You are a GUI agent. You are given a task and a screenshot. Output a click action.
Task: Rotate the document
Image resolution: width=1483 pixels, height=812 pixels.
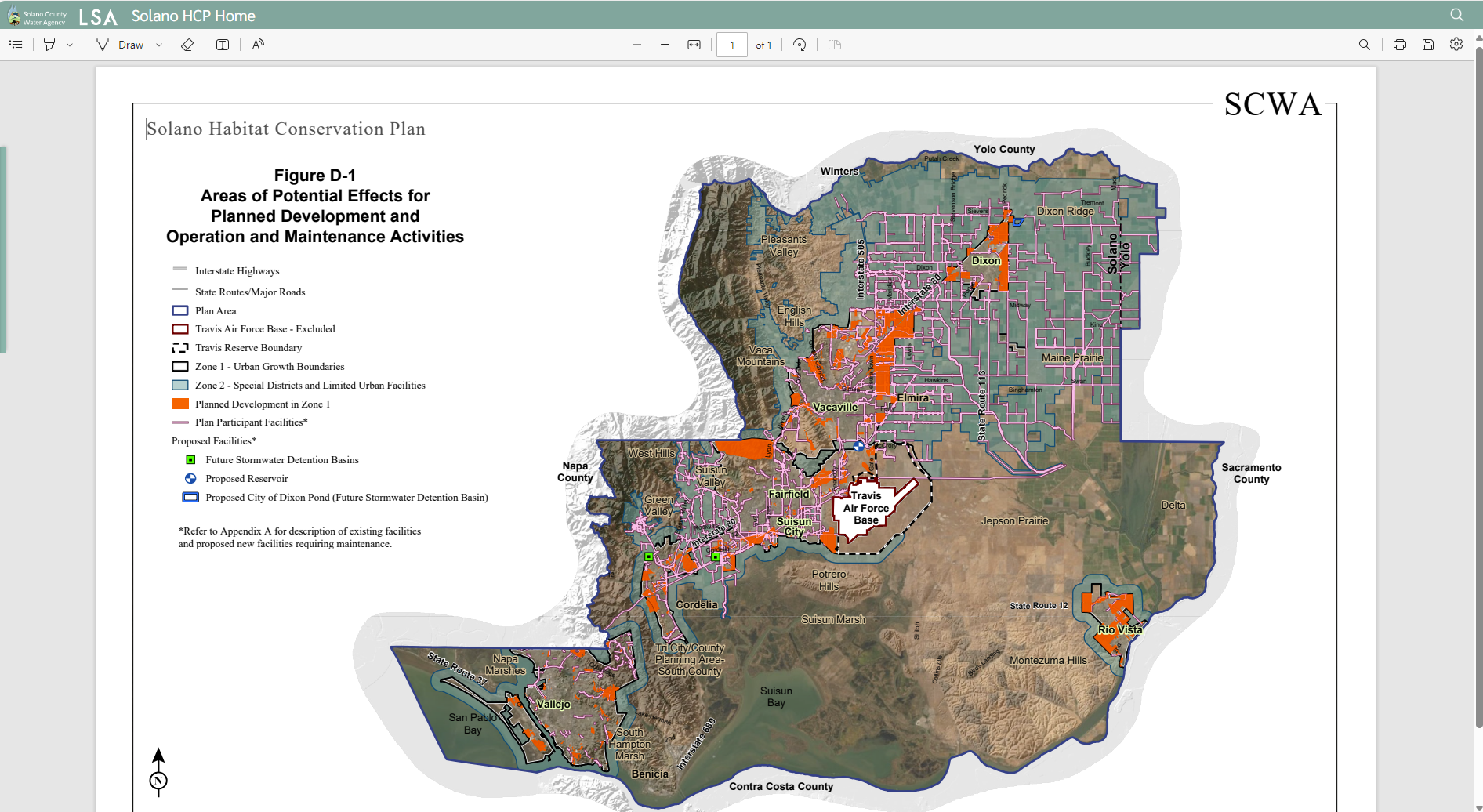(x=800, y=45)
